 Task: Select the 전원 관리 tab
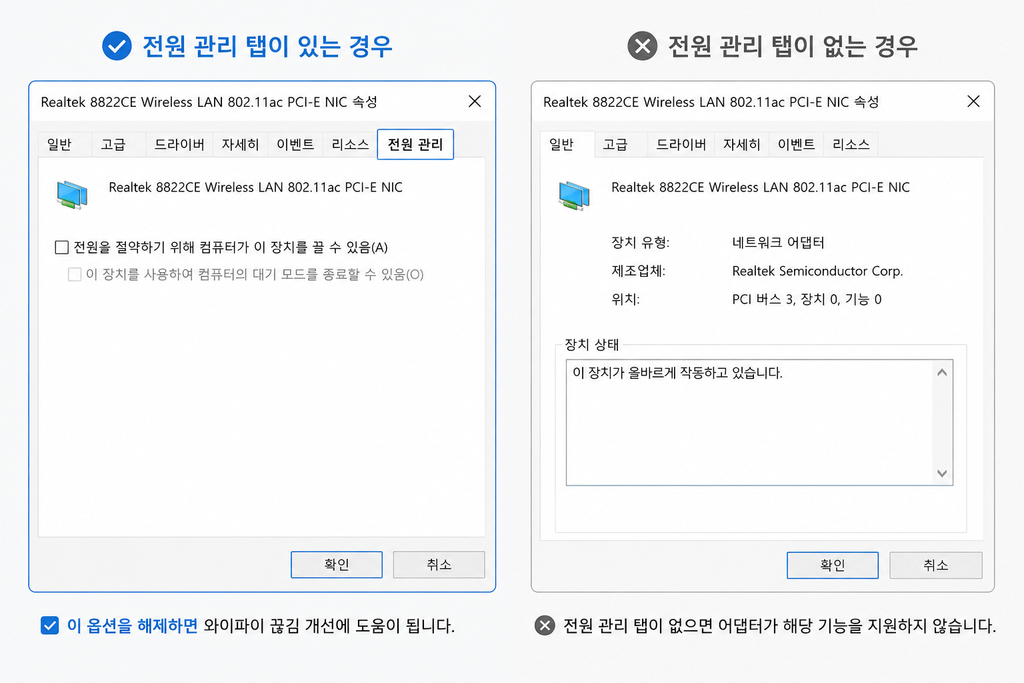click(x=415, y=144)
